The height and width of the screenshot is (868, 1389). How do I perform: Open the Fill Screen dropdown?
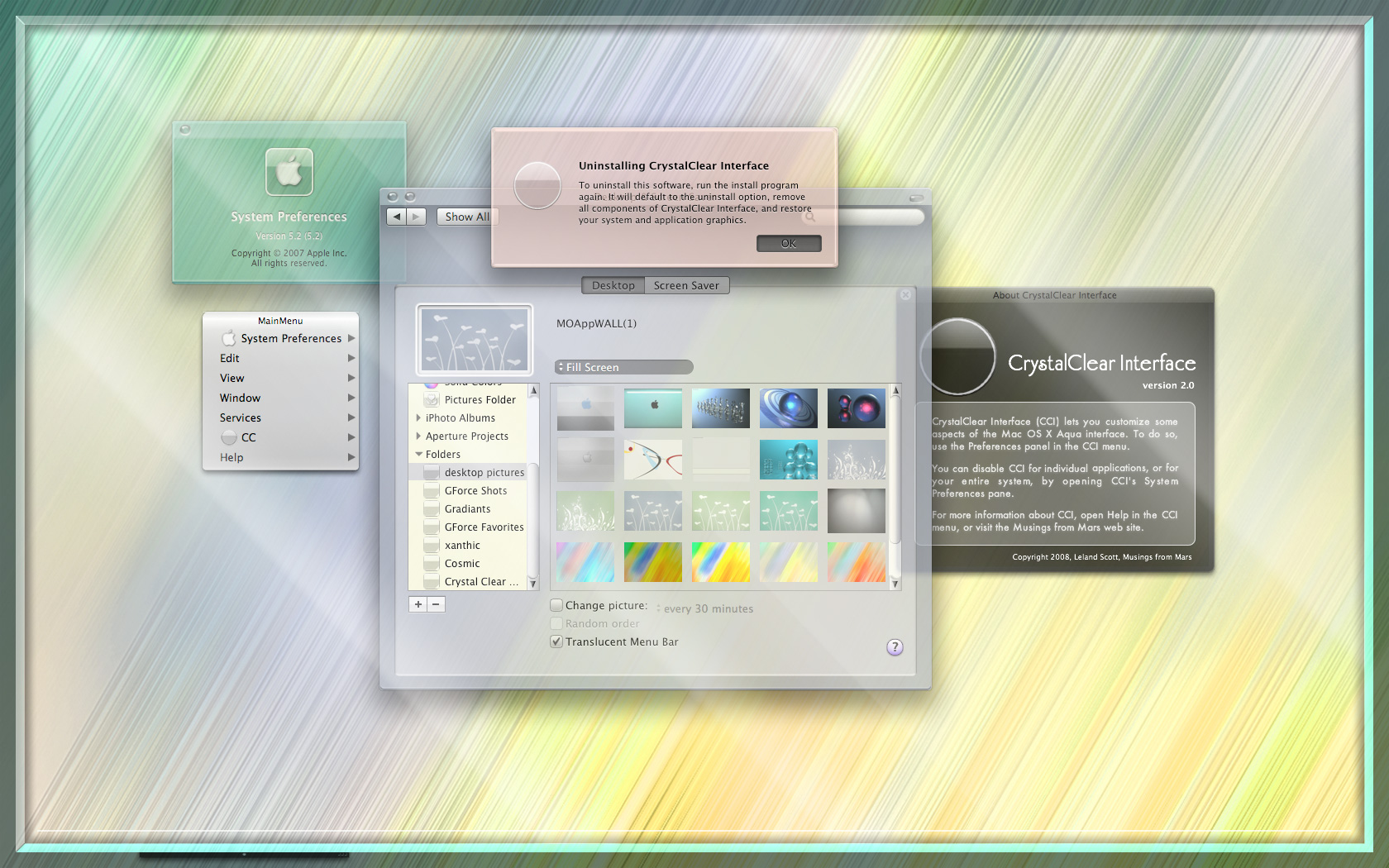coord(624,367)
